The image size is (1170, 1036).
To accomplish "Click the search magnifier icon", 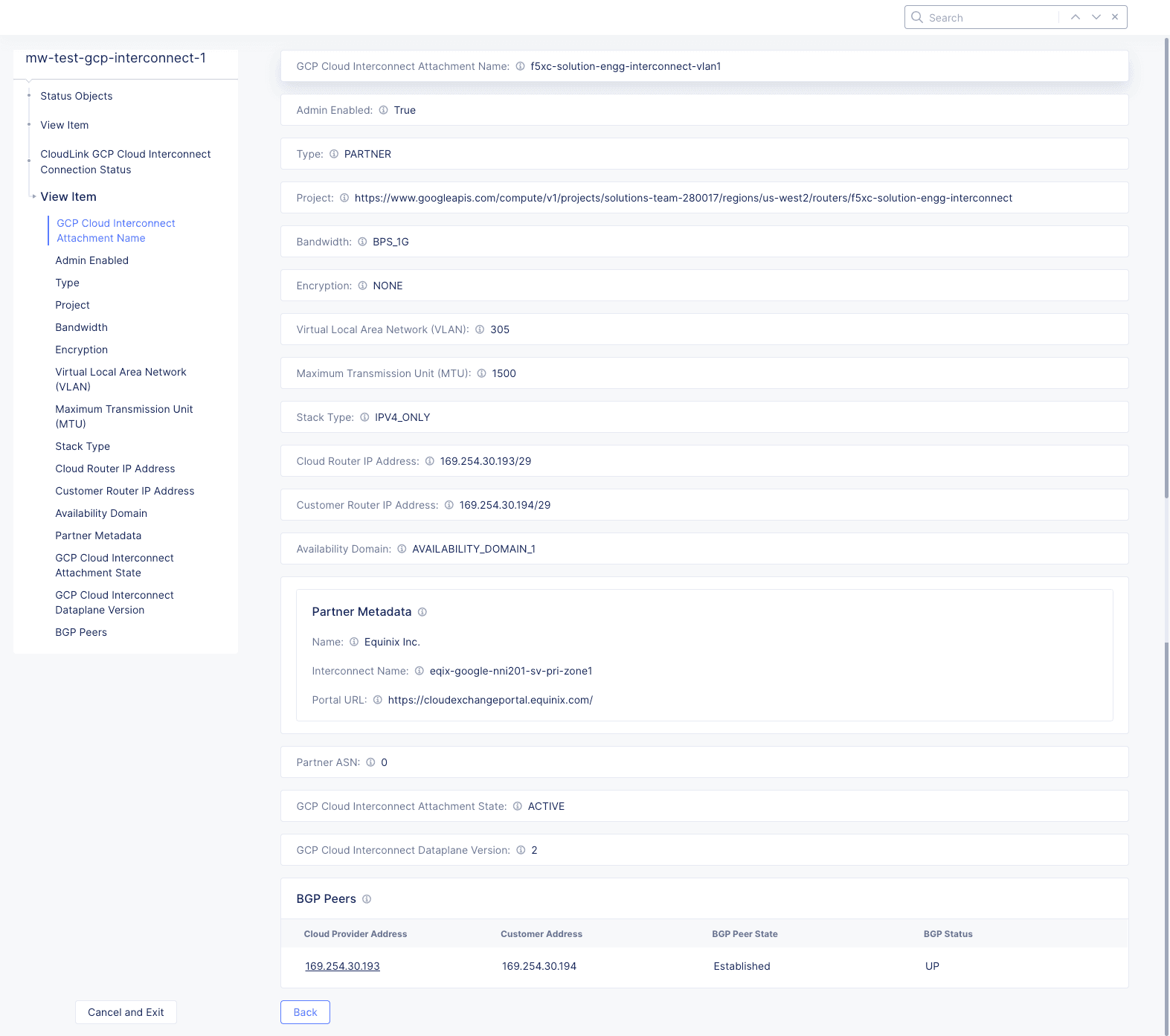I will coord(917,17).
